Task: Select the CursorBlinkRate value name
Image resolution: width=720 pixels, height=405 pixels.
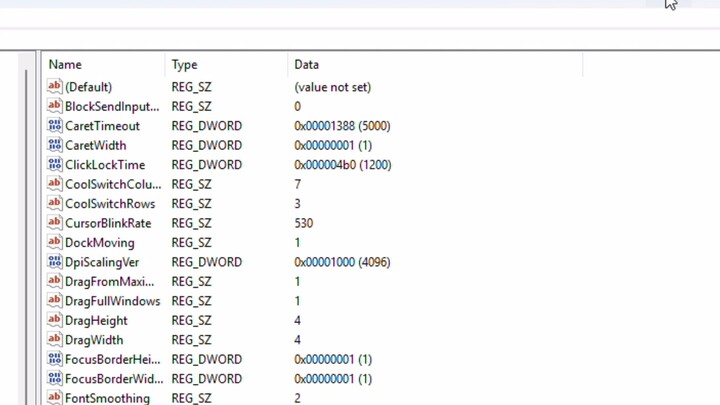Action: (108, 223)
